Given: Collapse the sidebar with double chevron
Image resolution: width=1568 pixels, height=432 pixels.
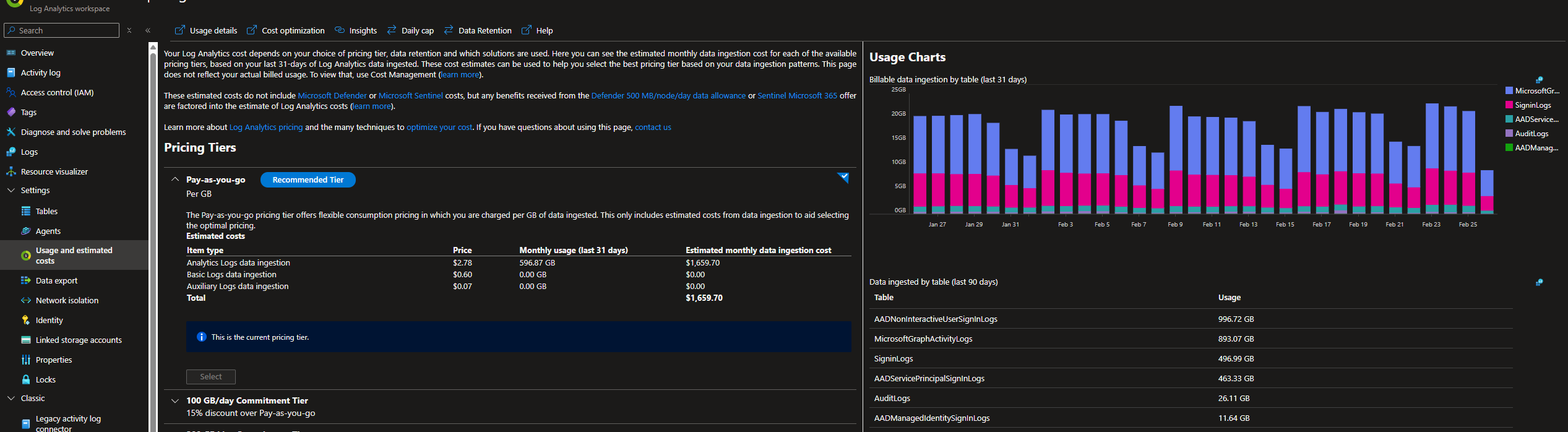Looking at the screenshot, I should (x=148, y=30).
